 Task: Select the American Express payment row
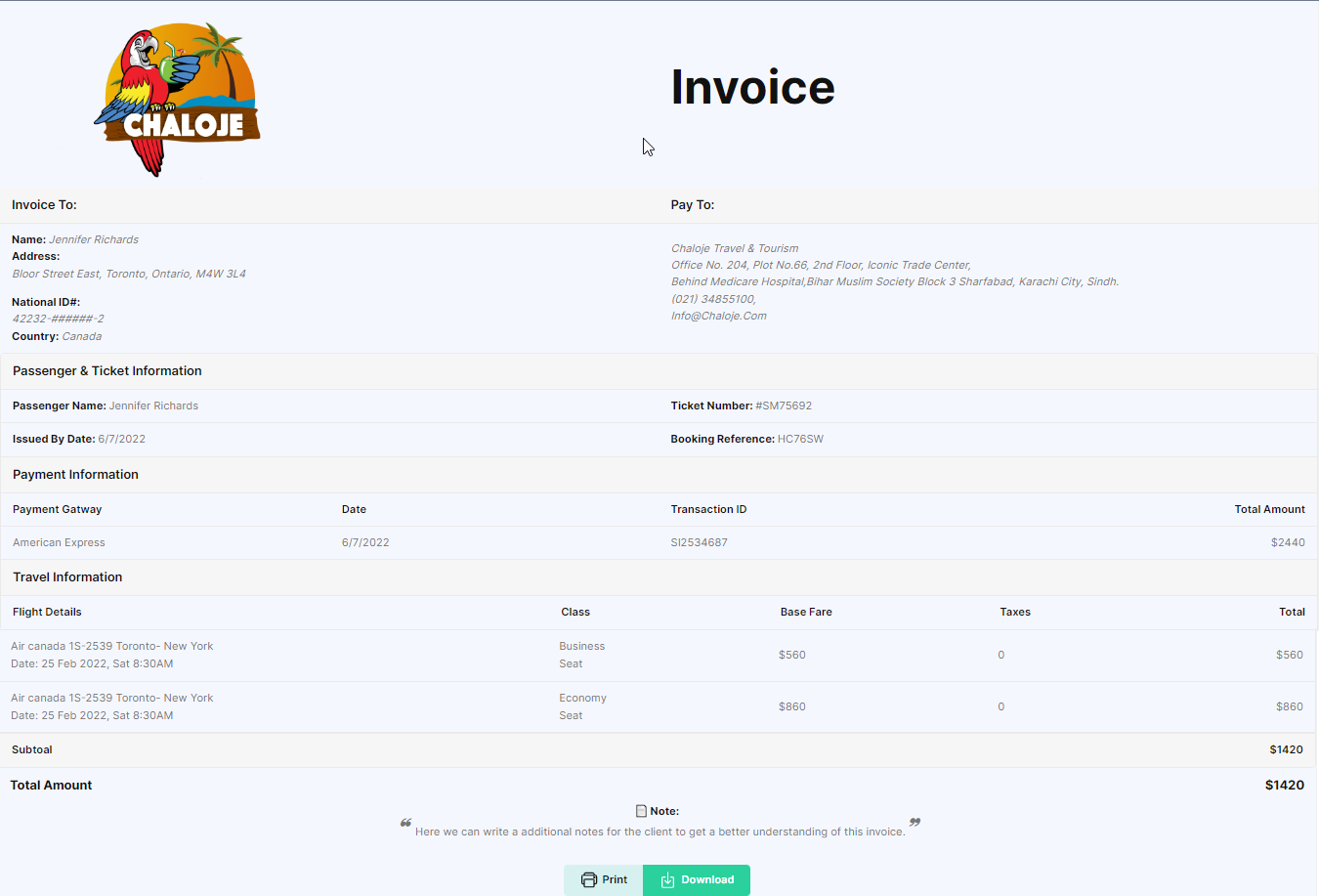pos(61,542)
